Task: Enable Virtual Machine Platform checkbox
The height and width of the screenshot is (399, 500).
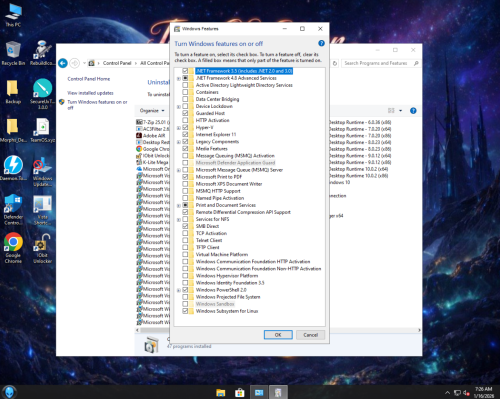Action: tap(185, 254)
